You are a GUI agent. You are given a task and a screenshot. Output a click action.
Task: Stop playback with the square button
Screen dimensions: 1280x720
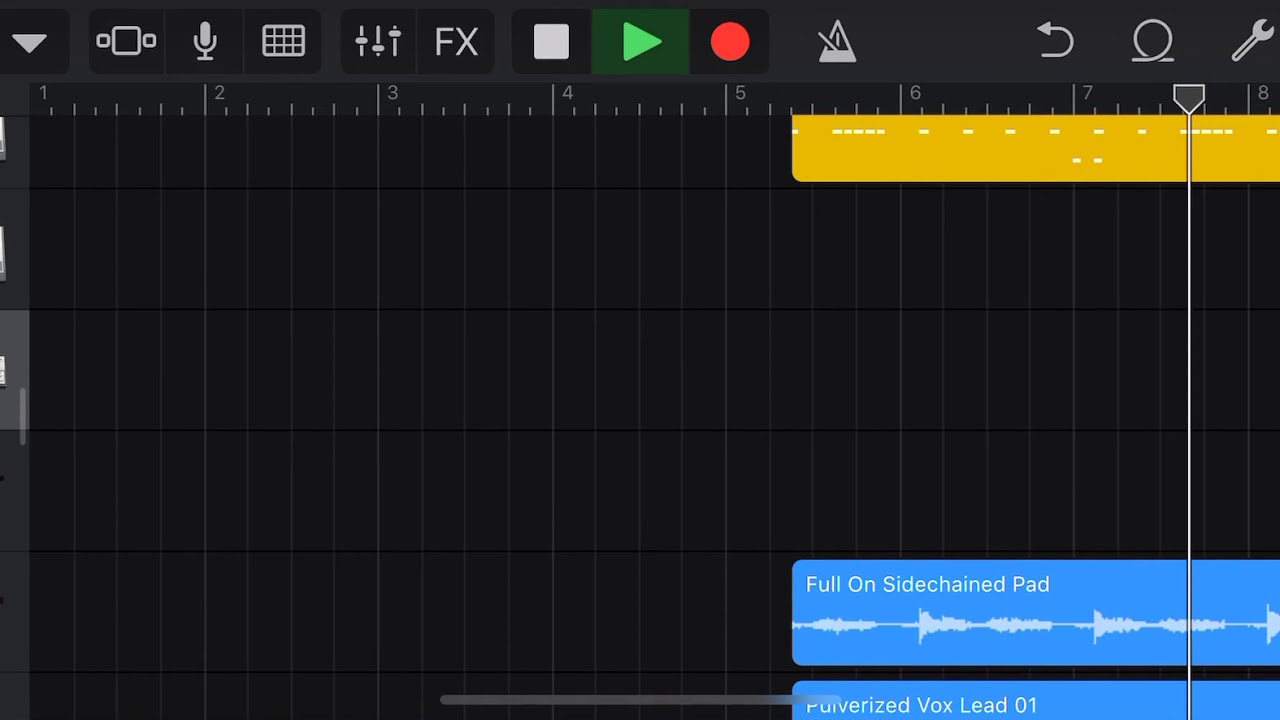(x=551, y=42)
